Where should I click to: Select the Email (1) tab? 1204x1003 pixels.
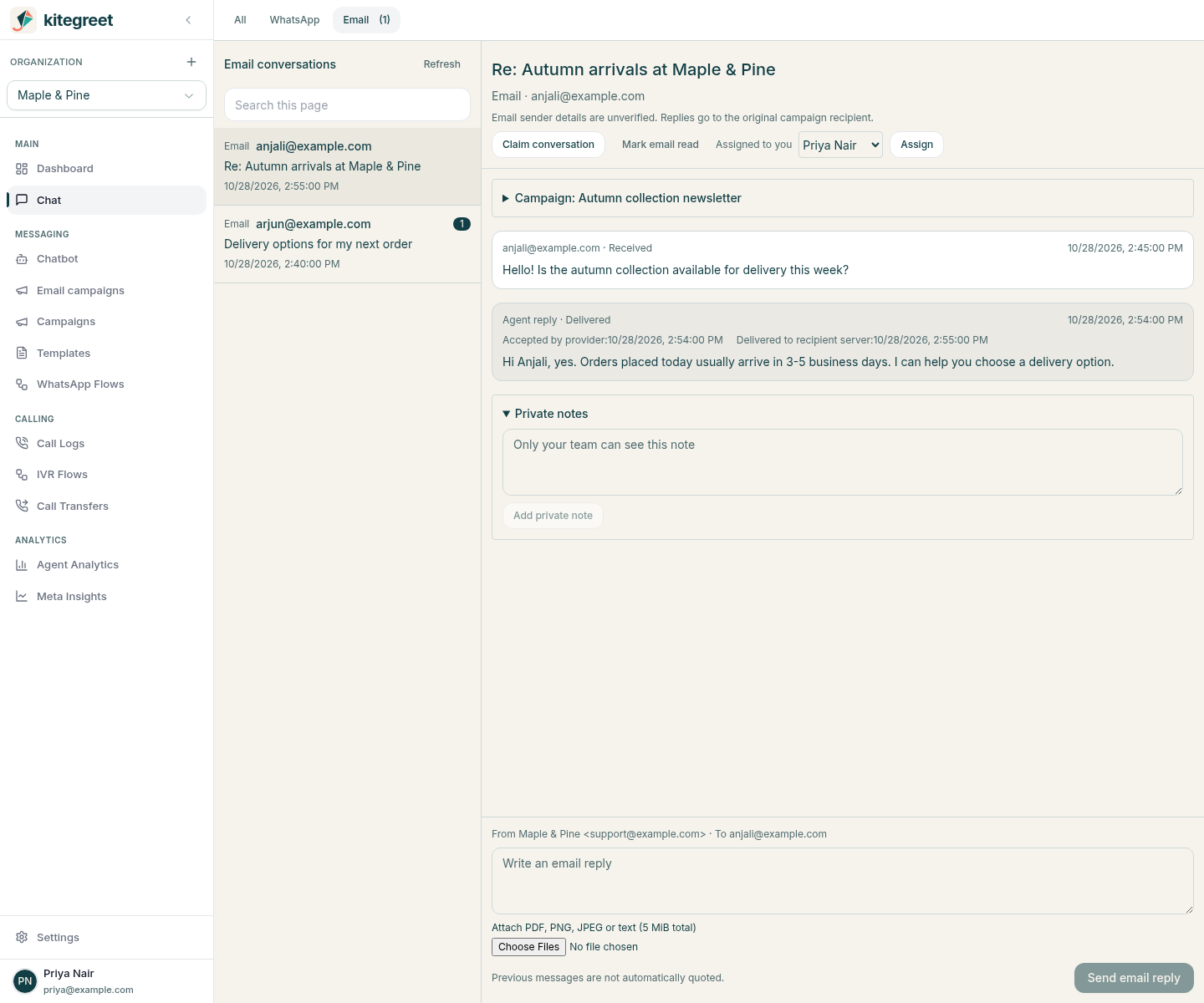coord(366,20)
